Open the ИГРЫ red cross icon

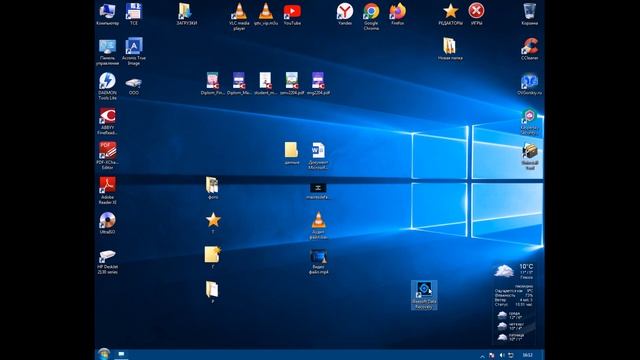click(476, 14)
